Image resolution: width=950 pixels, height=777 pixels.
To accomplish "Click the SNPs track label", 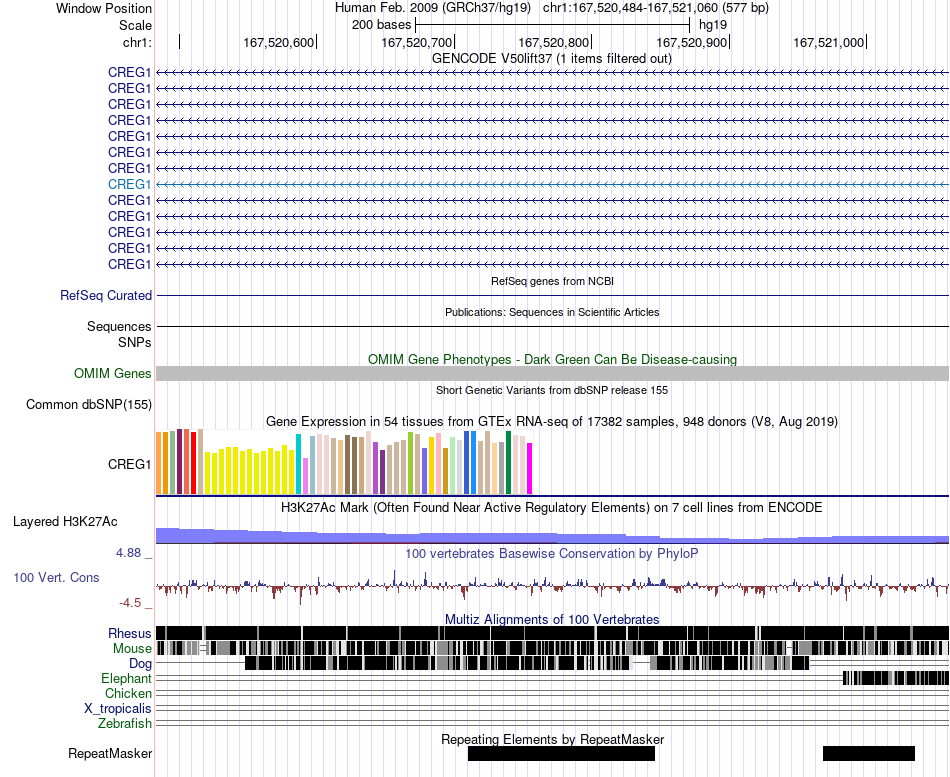I will [x=135, y=342].
